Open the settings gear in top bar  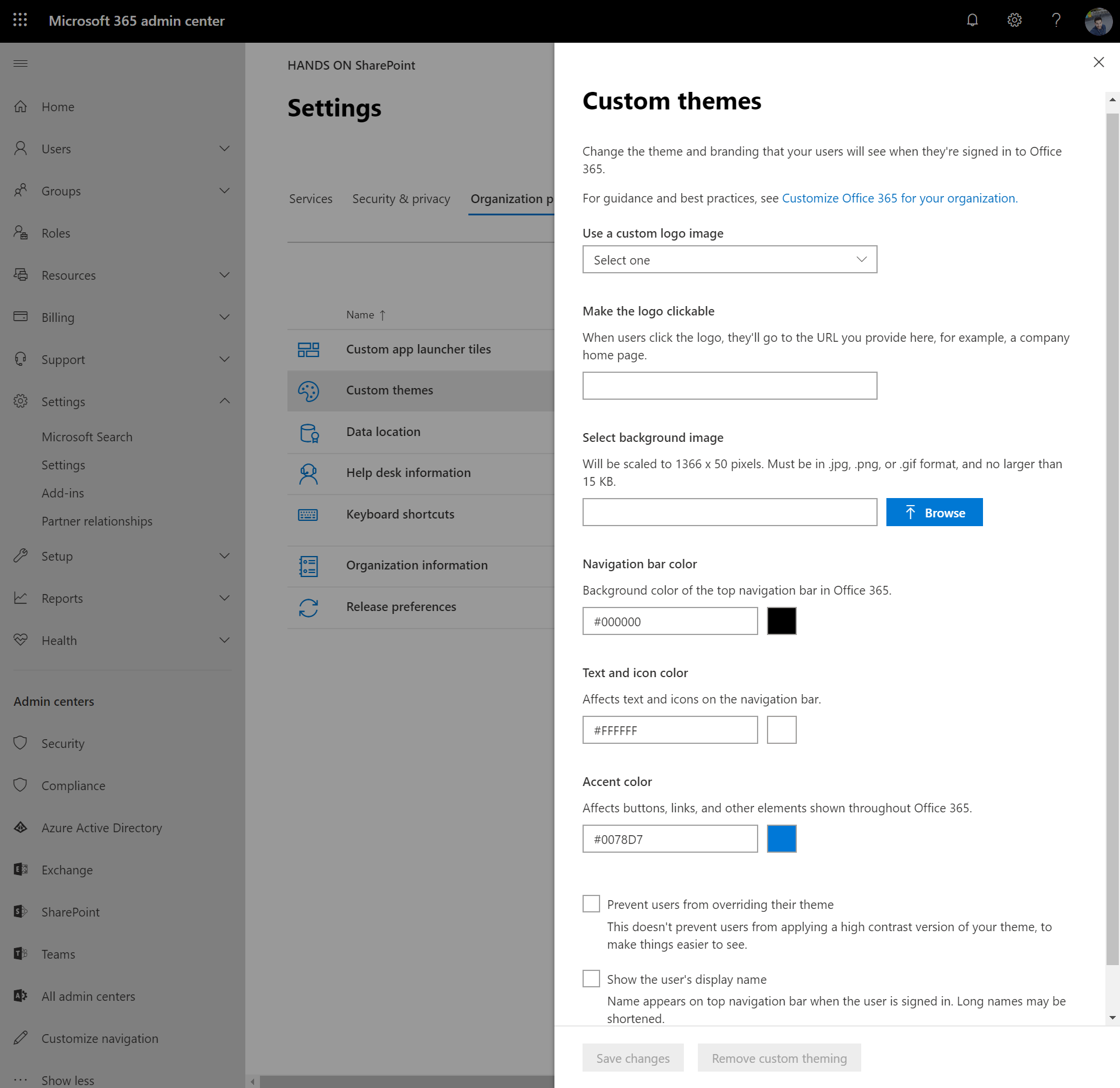click(1014, 20)
